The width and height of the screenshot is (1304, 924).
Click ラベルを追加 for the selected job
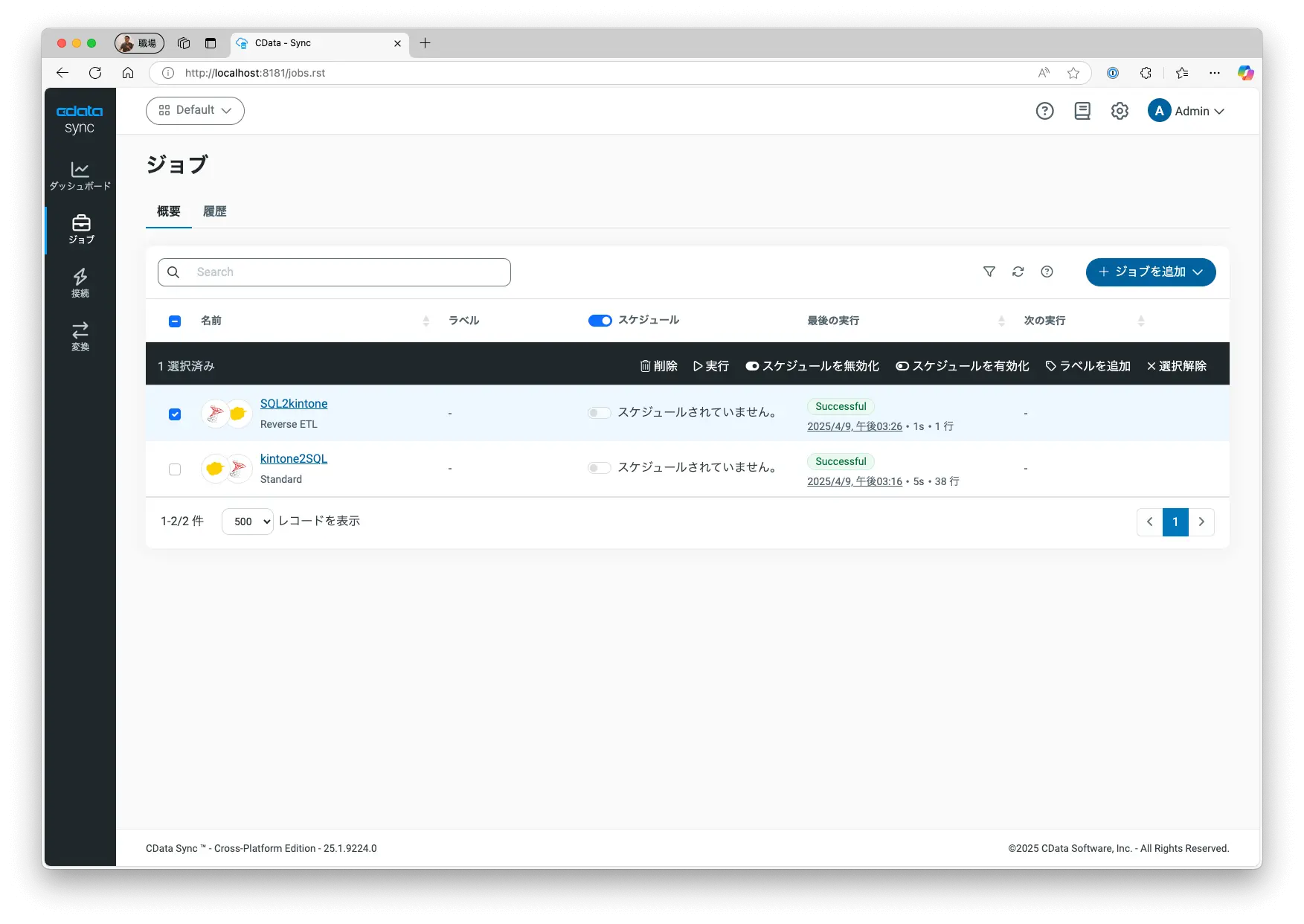tap(1088, 366)
